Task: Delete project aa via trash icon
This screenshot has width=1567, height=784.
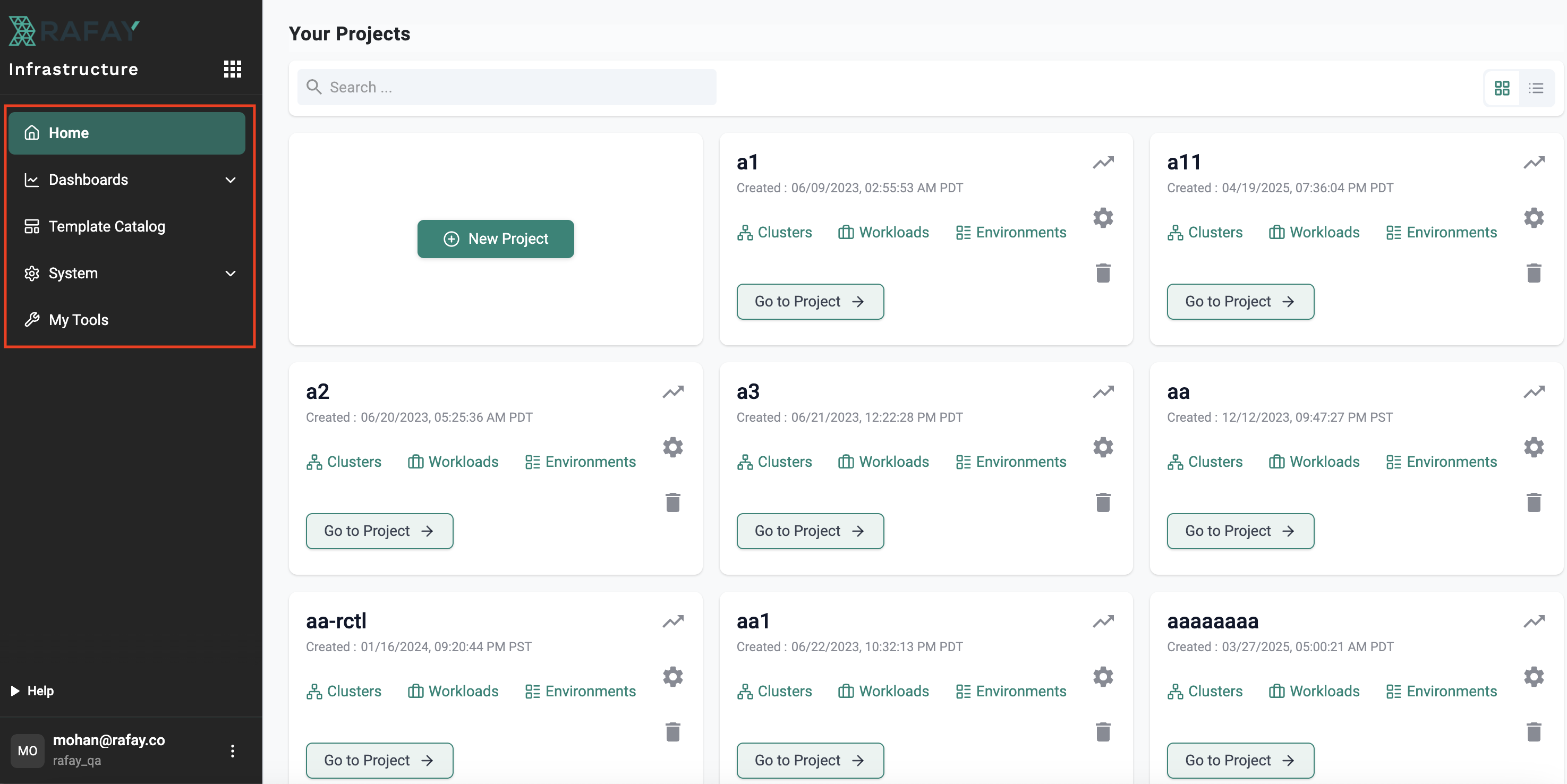Action: [1534, 502]
